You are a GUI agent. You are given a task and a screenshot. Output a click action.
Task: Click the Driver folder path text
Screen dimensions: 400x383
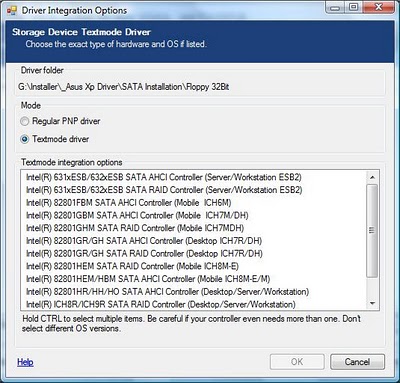pos(124,87)
